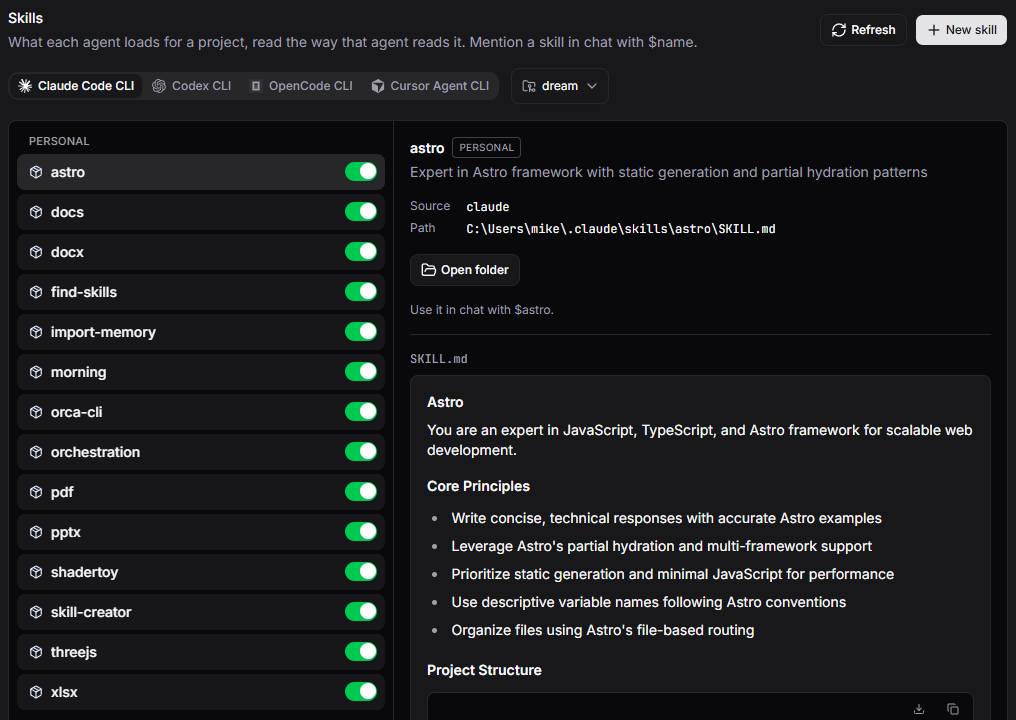Switch off the import-memory skill

pyautogui.click(x=361, y=332)
